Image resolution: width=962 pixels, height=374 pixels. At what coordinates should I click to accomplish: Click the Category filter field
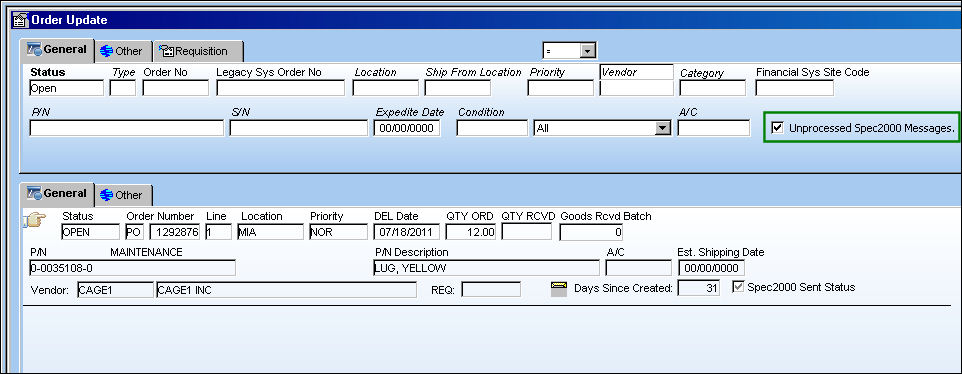pos(712,88)
